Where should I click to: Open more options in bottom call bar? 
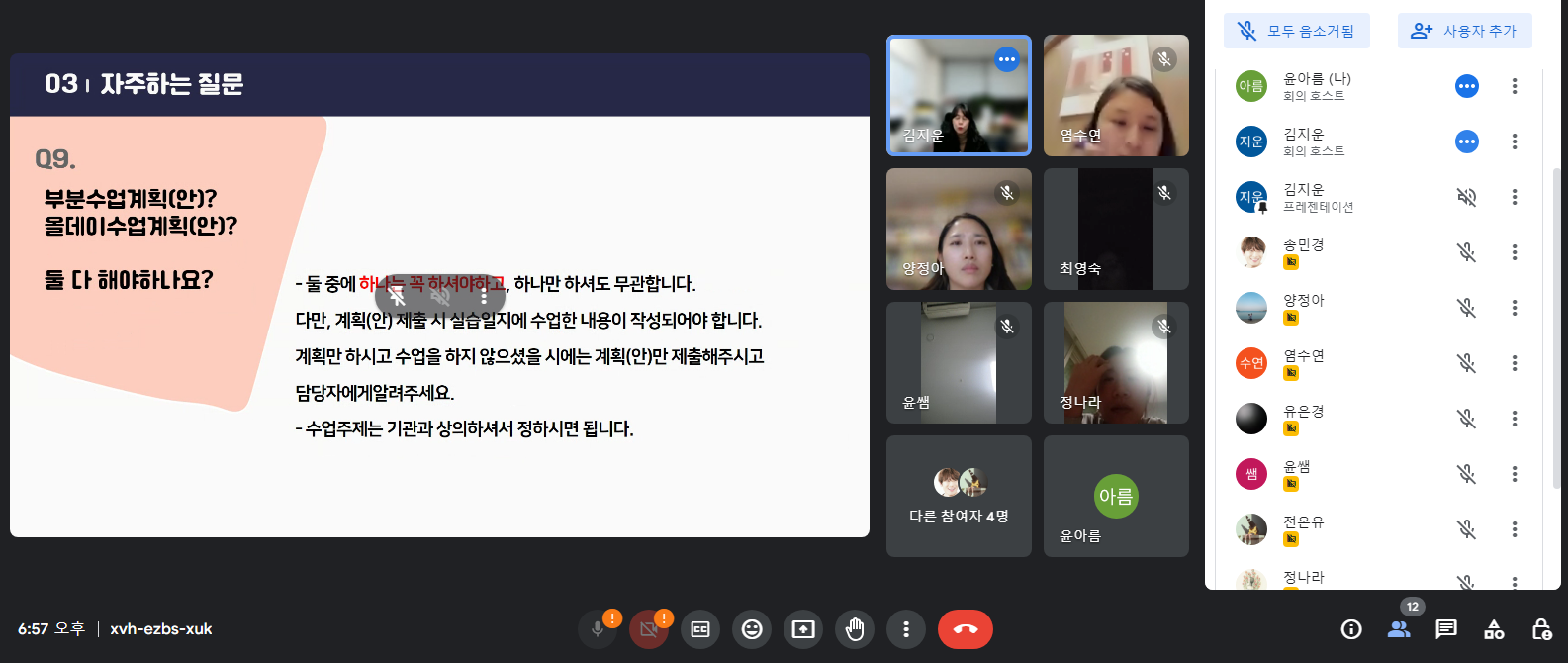906,629
